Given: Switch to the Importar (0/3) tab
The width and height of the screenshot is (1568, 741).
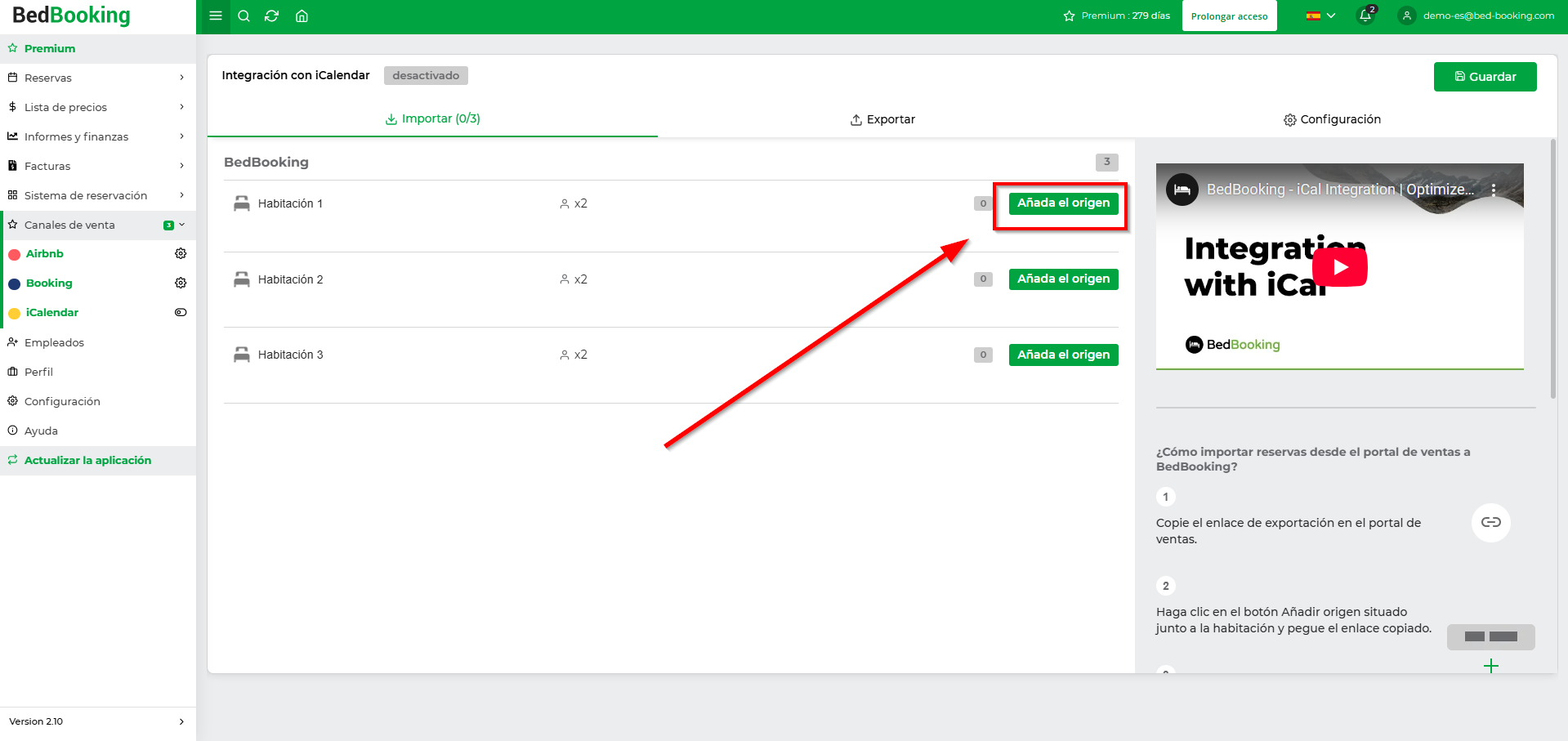Looking at the screenshot, I should [x=432, y=119].
